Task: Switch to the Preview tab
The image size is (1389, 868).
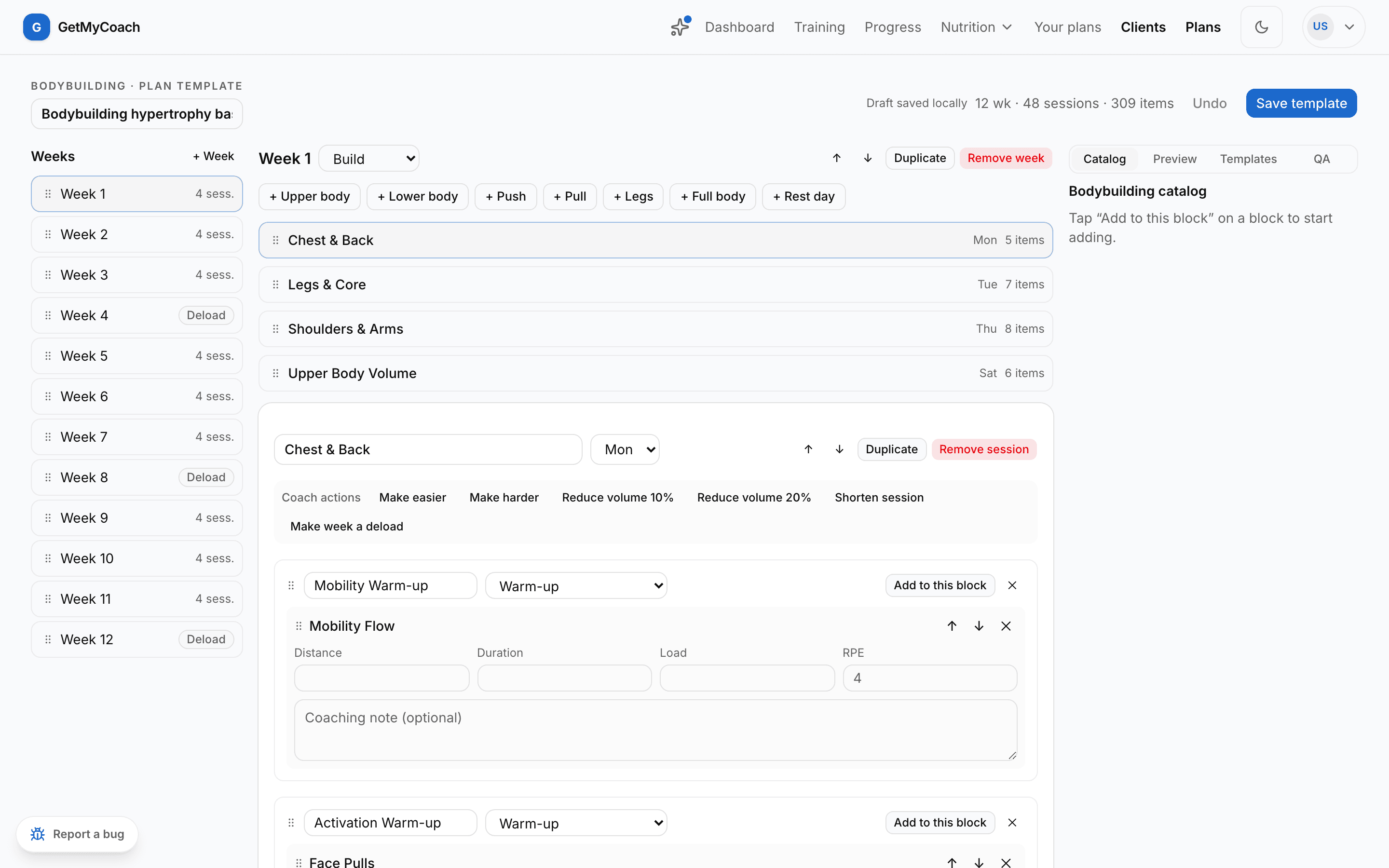Action: (1174, 159)
